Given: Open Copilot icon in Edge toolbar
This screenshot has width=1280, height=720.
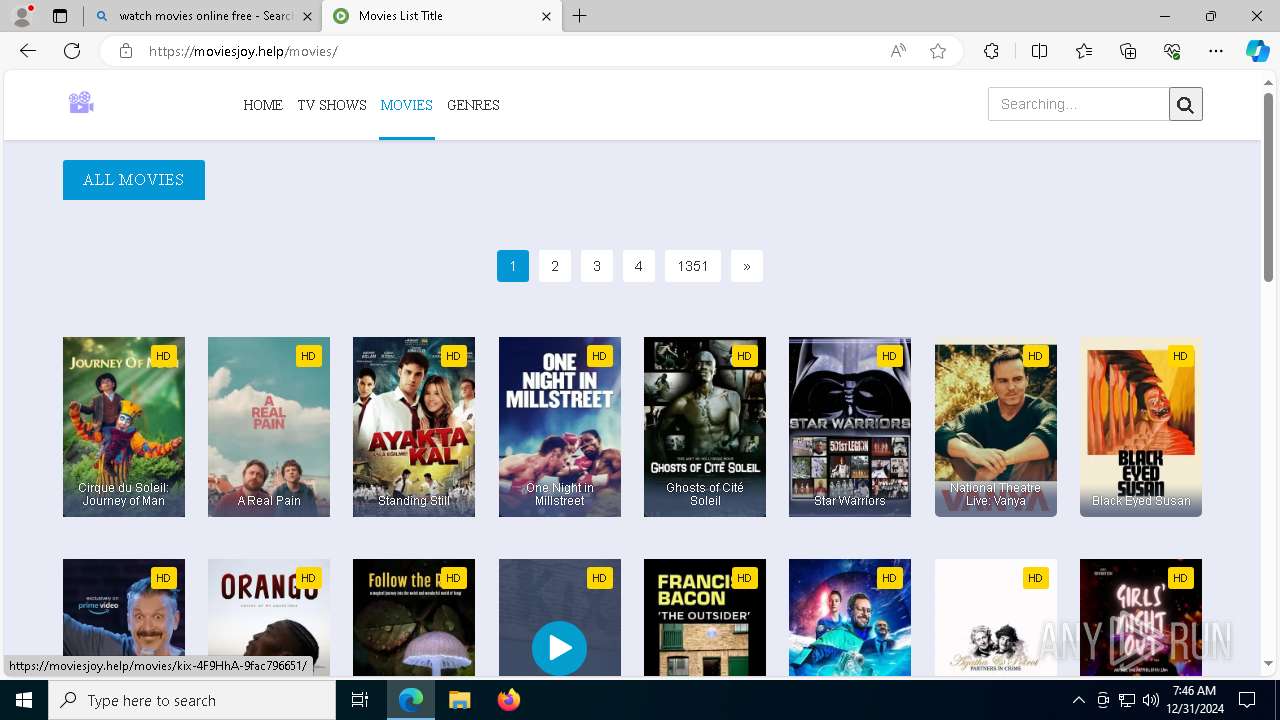Looking at the screenshot, I should 1257,51.
